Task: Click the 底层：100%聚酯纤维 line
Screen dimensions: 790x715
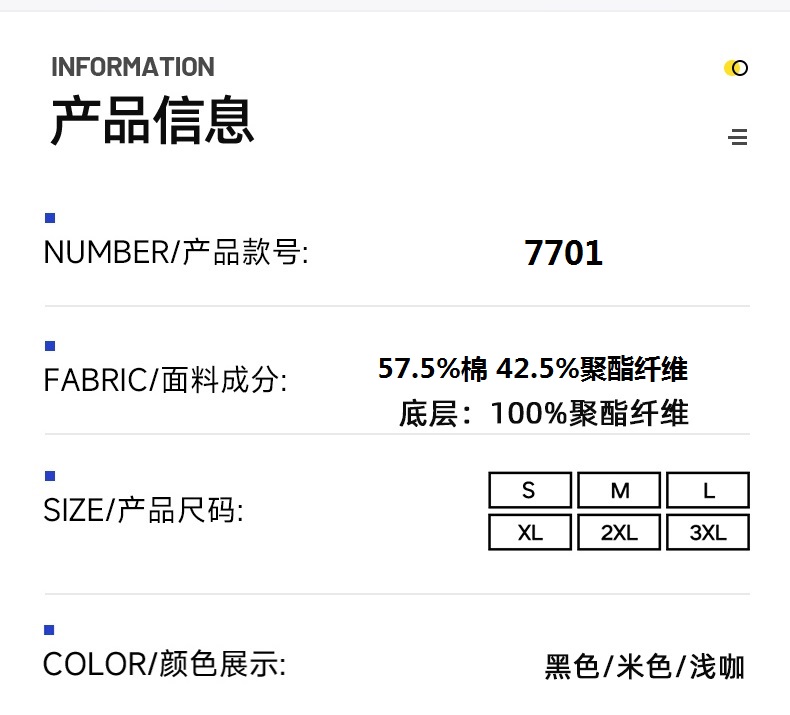Action: pos(544,412)
